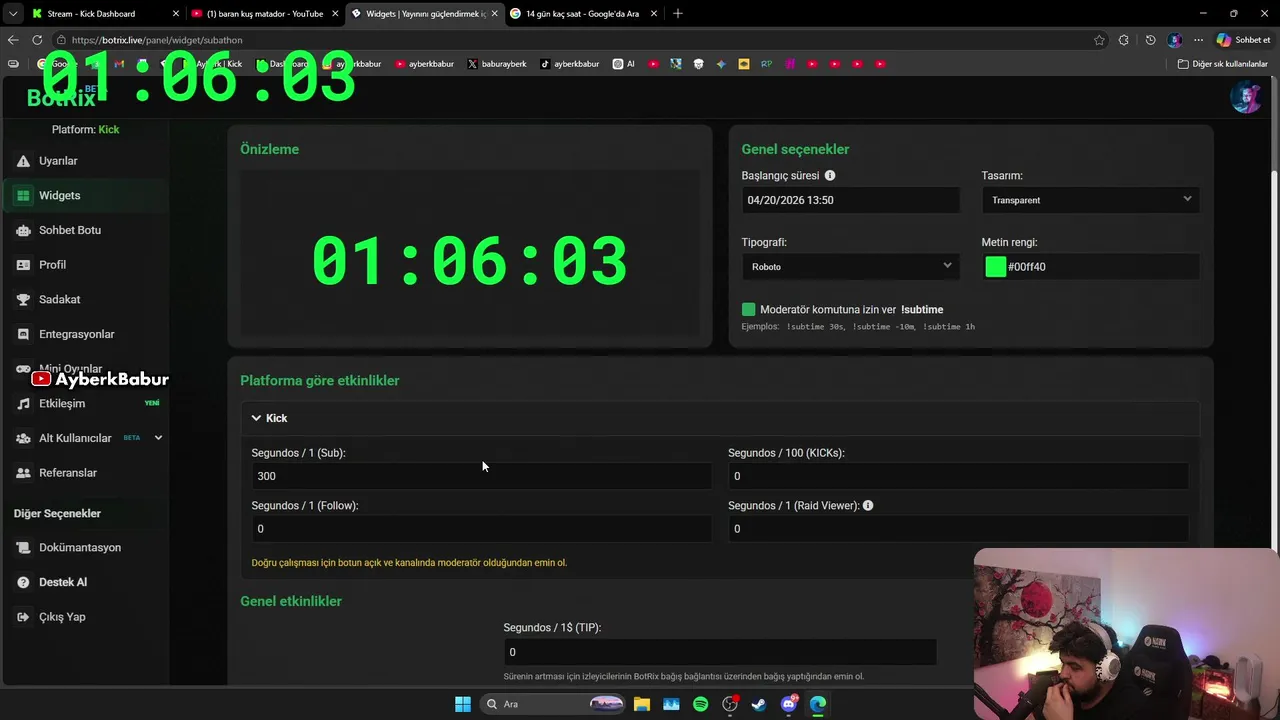The height and width of the screenshot is (720, 1280).
Task: Click the Başlangıç süresi date field
Action: coord(850,200)
